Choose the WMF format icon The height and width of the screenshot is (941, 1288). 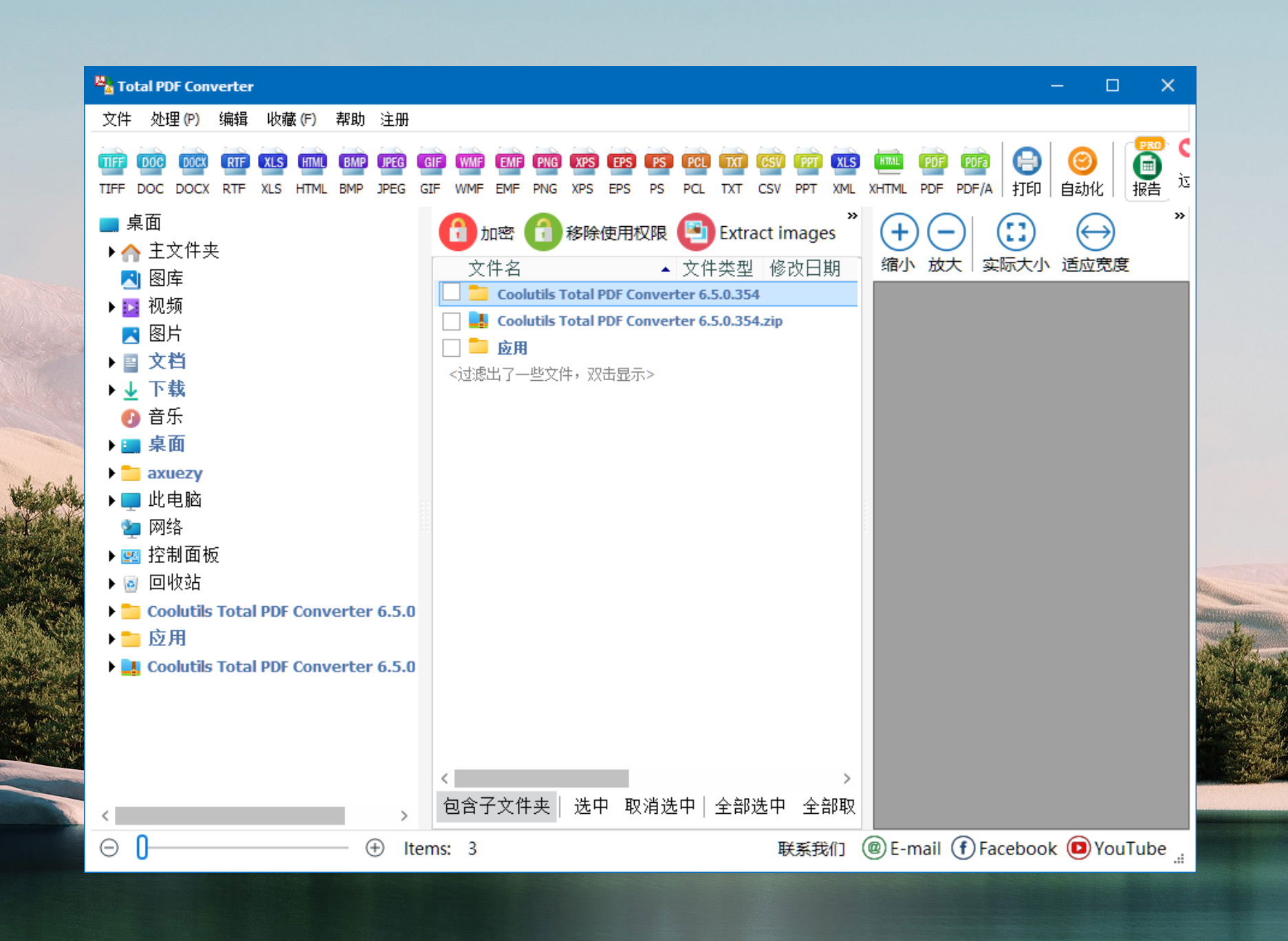470,170
